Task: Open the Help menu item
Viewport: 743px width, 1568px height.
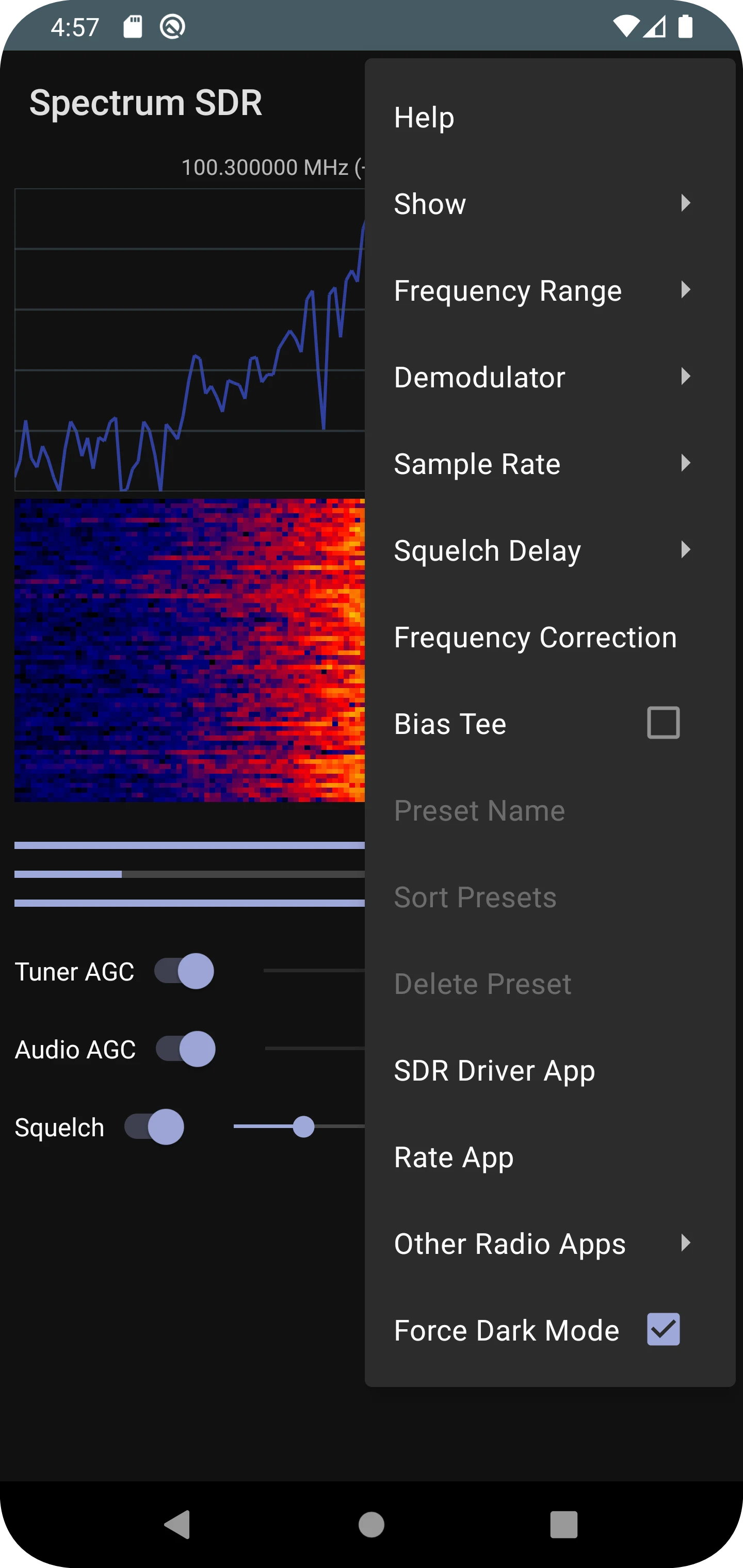Action: tap(550, 117)
